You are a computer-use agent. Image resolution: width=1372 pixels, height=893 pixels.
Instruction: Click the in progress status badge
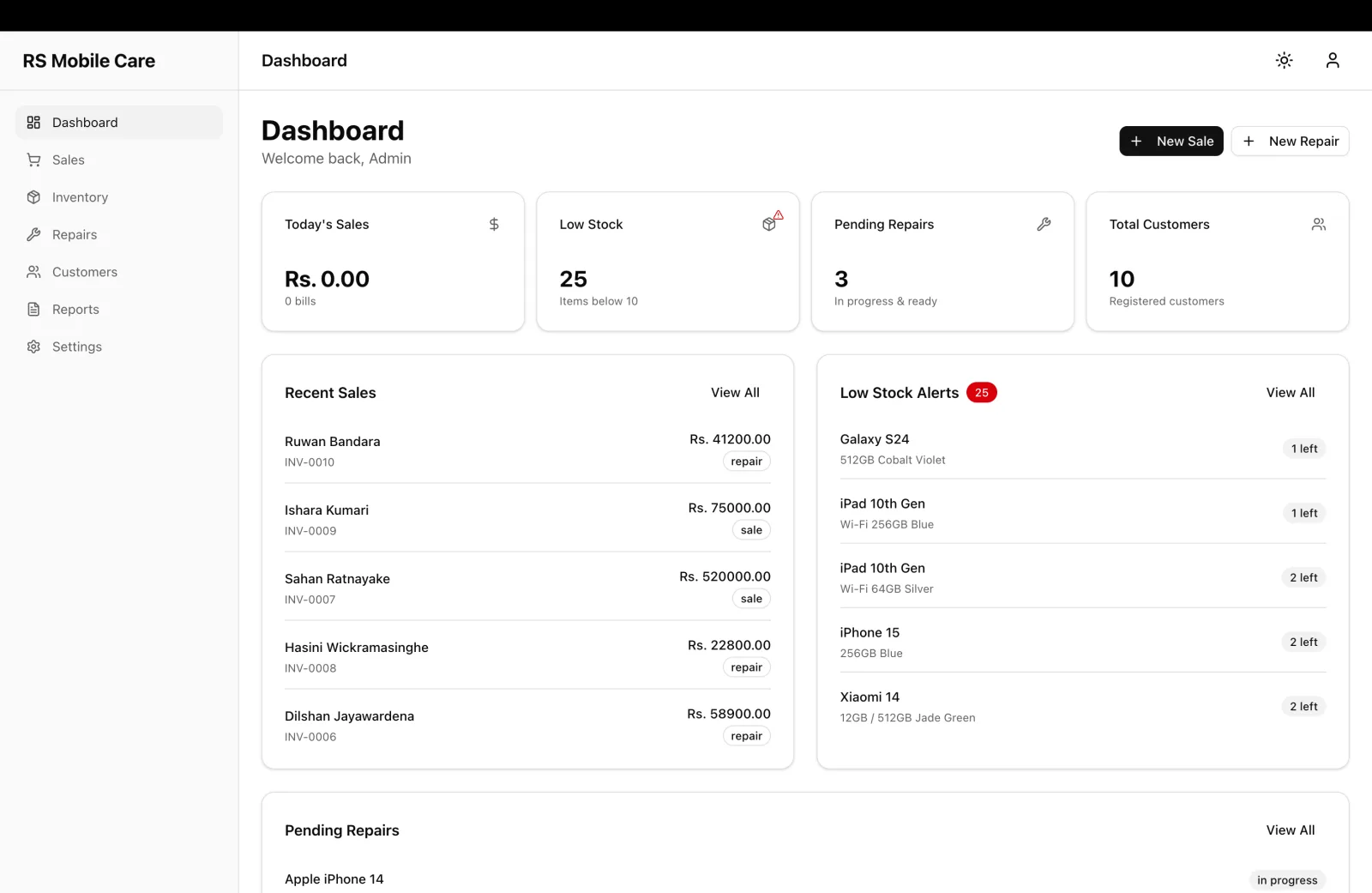(1287, 880)
